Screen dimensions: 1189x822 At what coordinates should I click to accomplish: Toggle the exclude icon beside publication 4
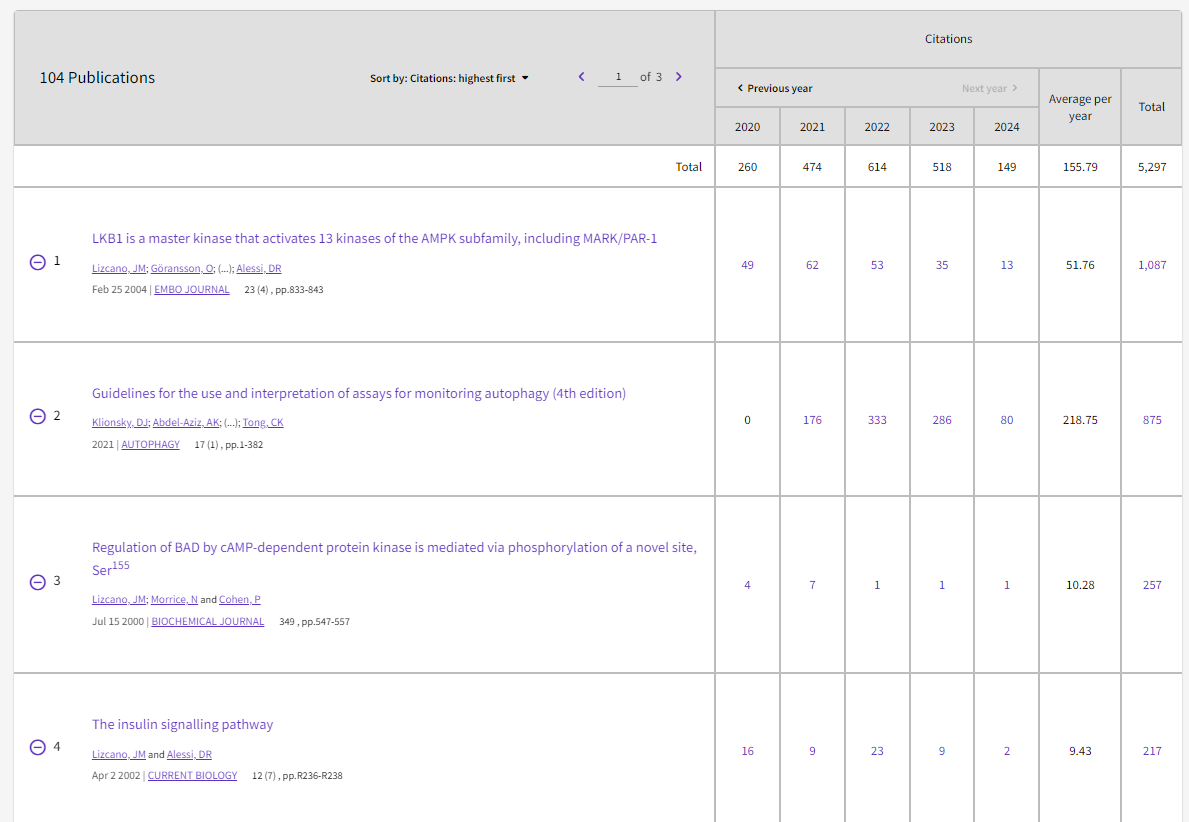38,747
